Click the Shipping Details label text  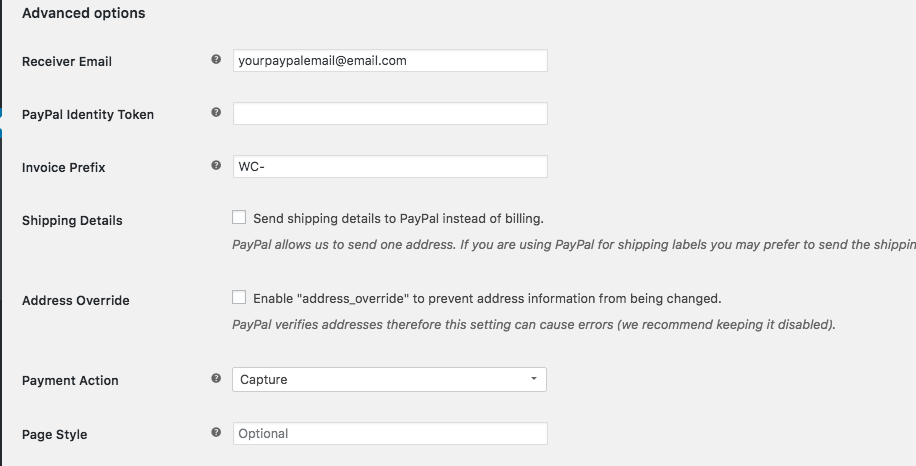point(72,221)
